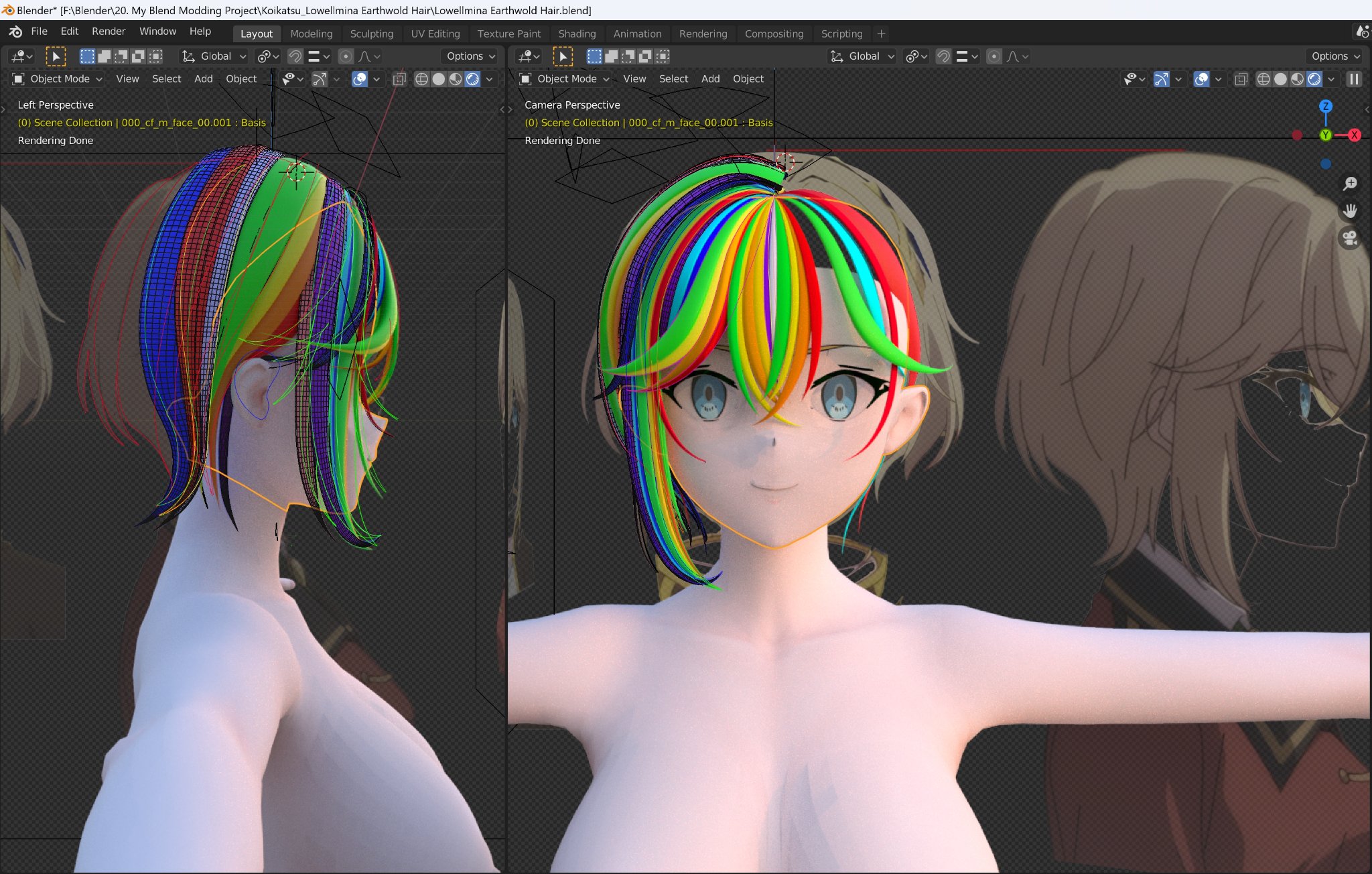The width and height of the screenshot is (1372, 874).
Task: Open the Add menu in right viewport
Action: coord(710,79)
